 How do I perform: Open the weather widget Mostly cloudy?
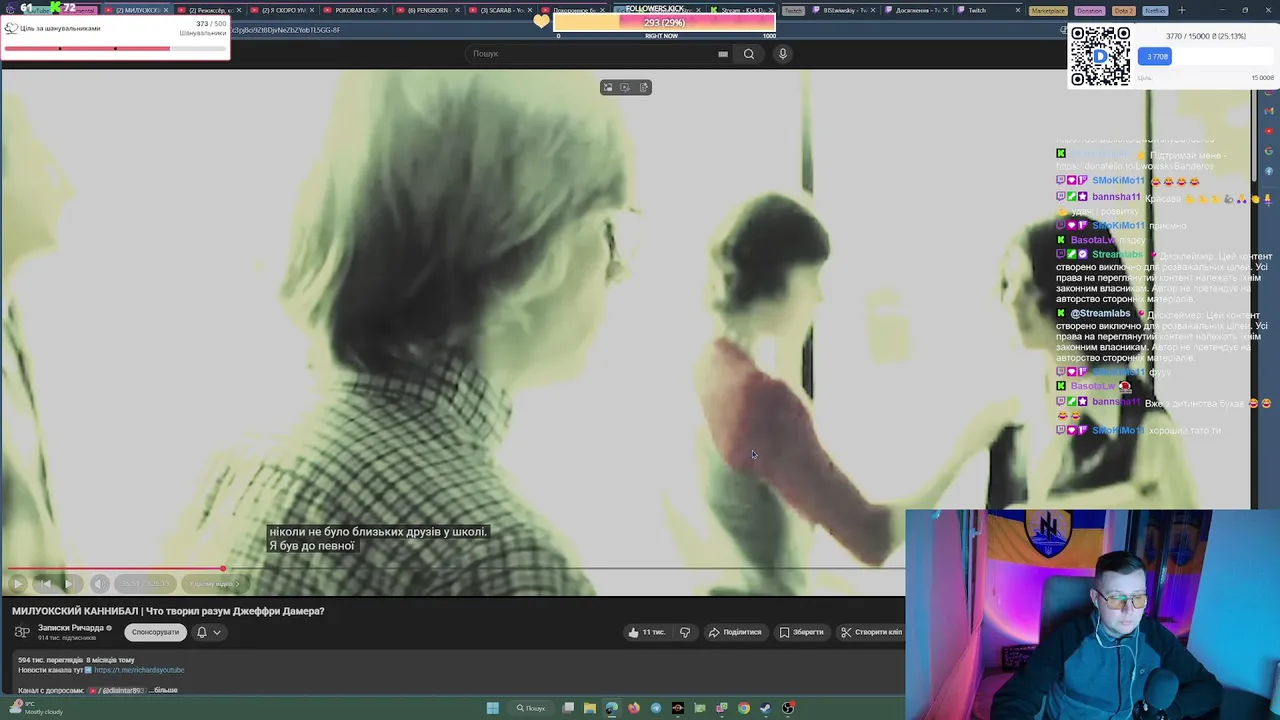point(34,708)
